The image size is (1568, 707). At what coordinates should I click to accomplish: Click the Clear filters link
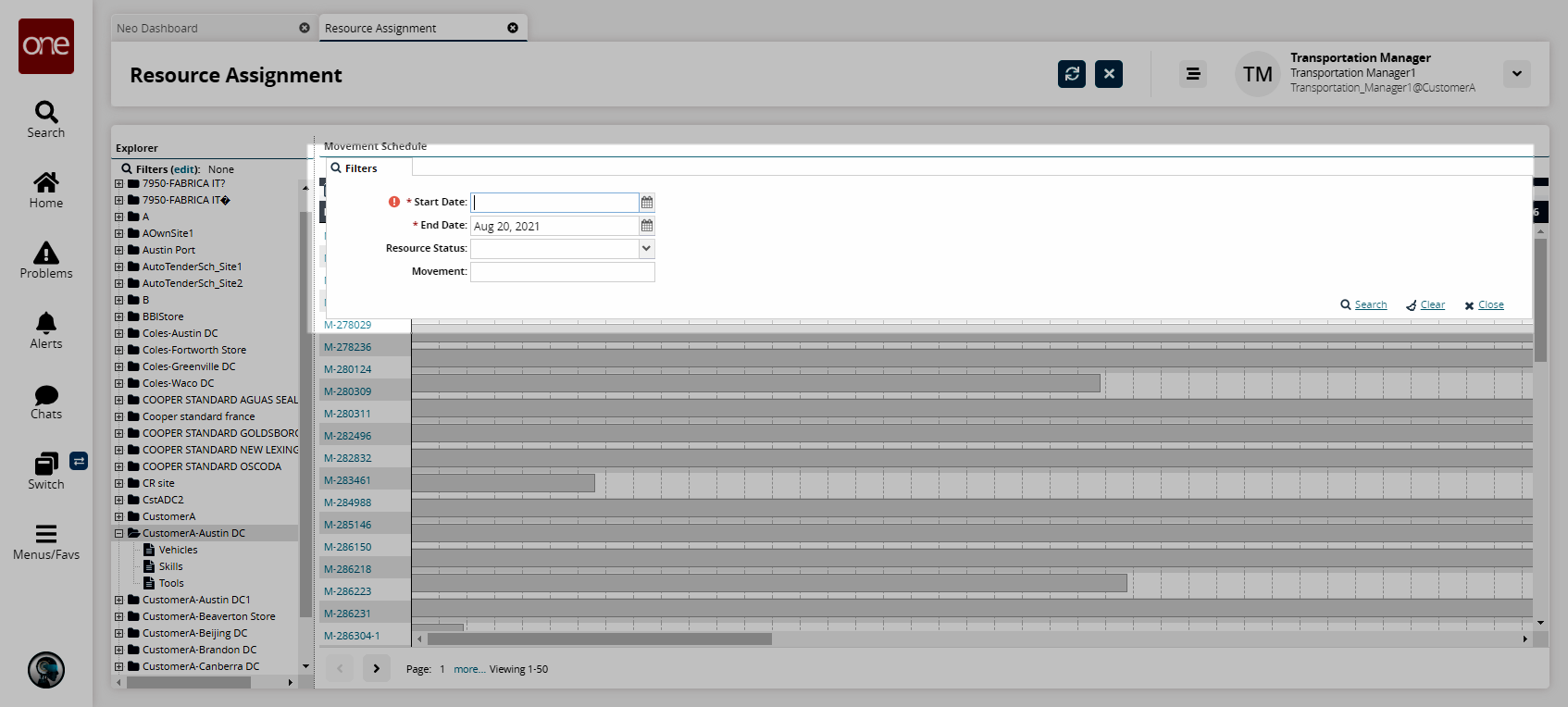1432,305
